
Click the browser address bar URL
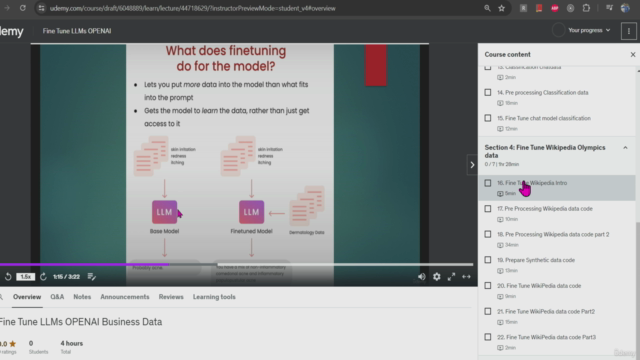pos(193,8)
